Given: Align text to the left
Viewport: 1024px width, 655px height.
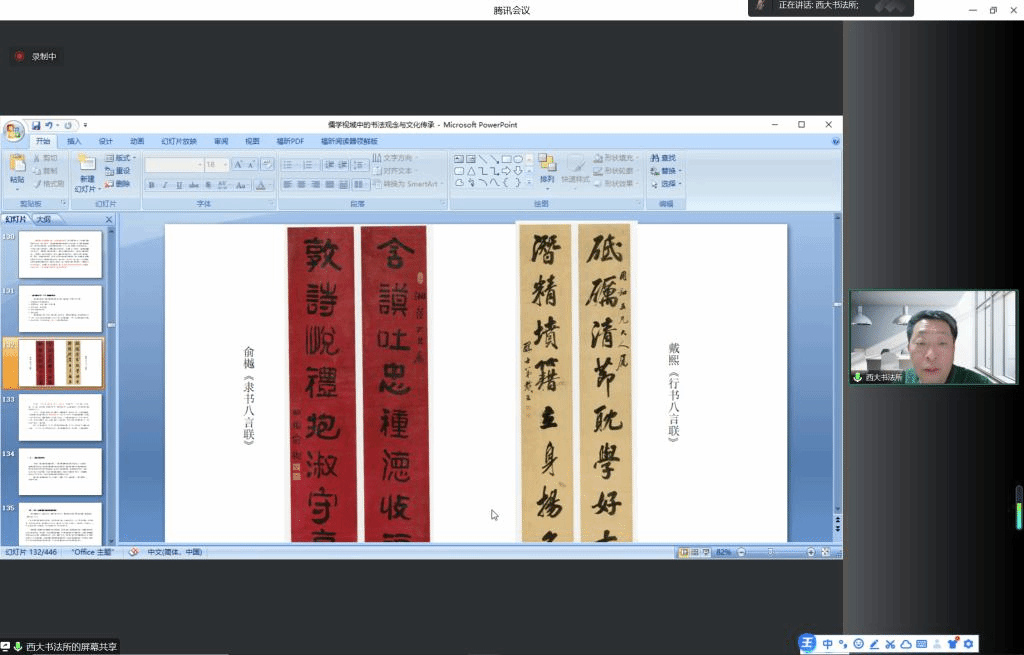Looking at the screenshot, I should point(287,185).
